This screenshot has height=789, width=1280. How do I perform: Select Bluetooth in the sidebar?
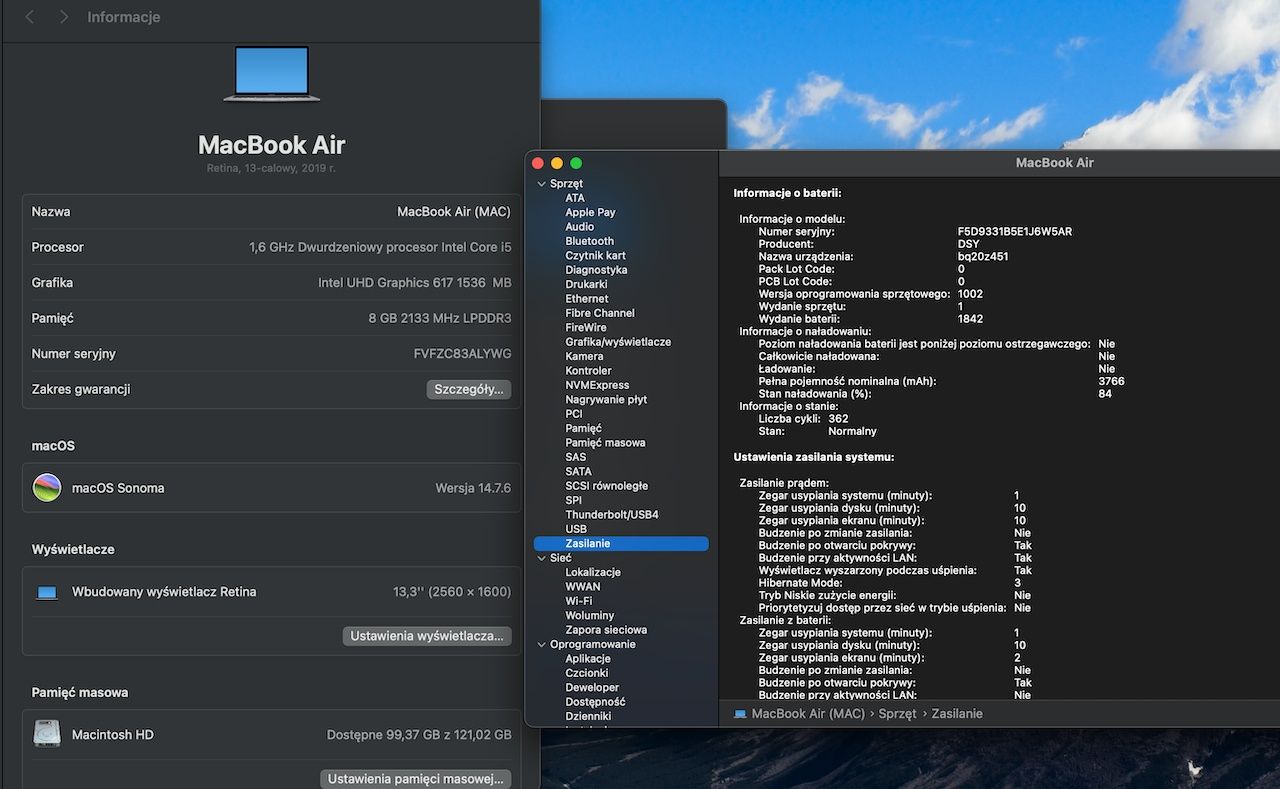click(x=590, y=241)
